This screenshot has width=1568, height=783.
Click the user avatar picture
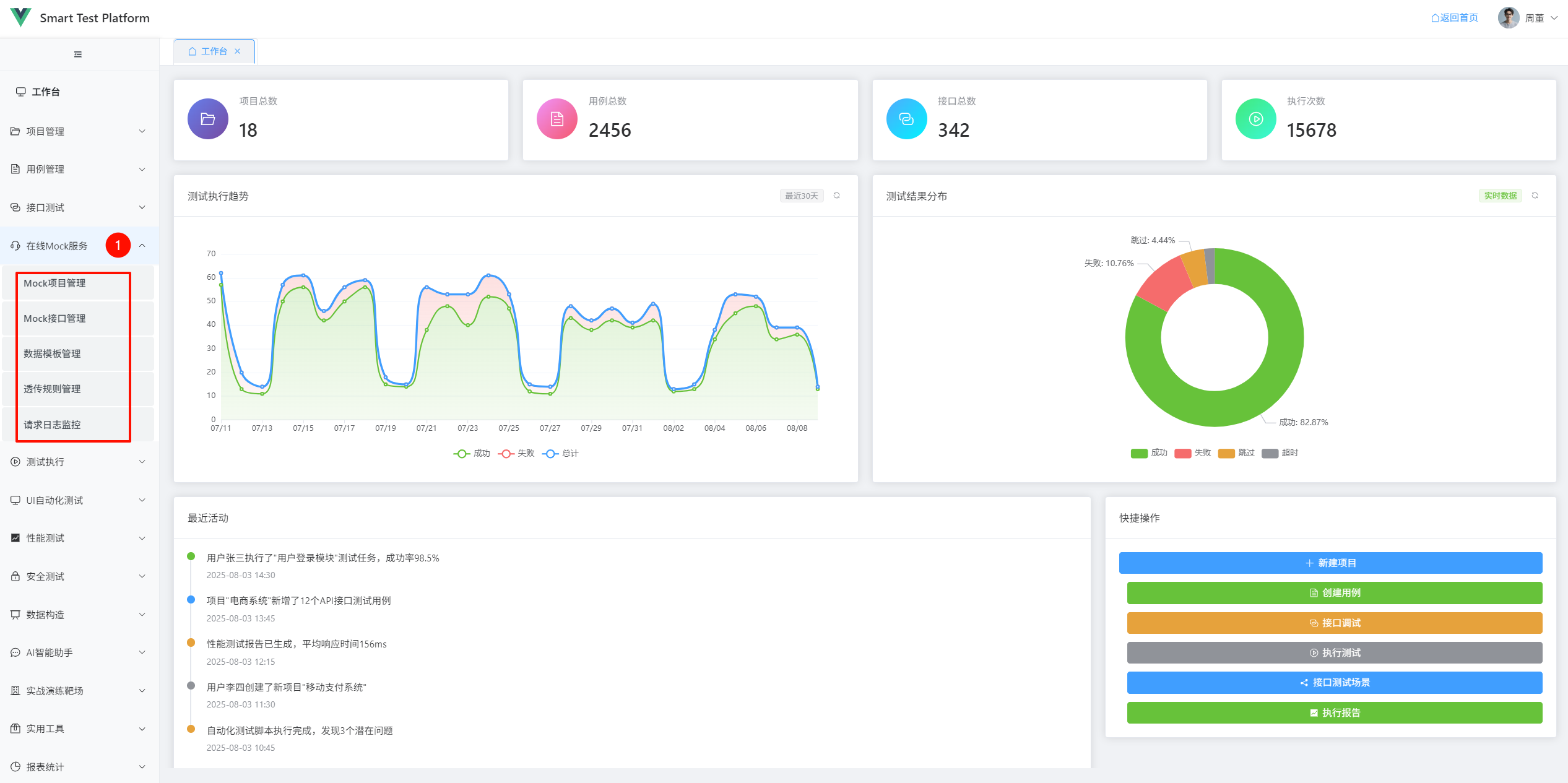pyautogui.click(x=1508, y=18)
